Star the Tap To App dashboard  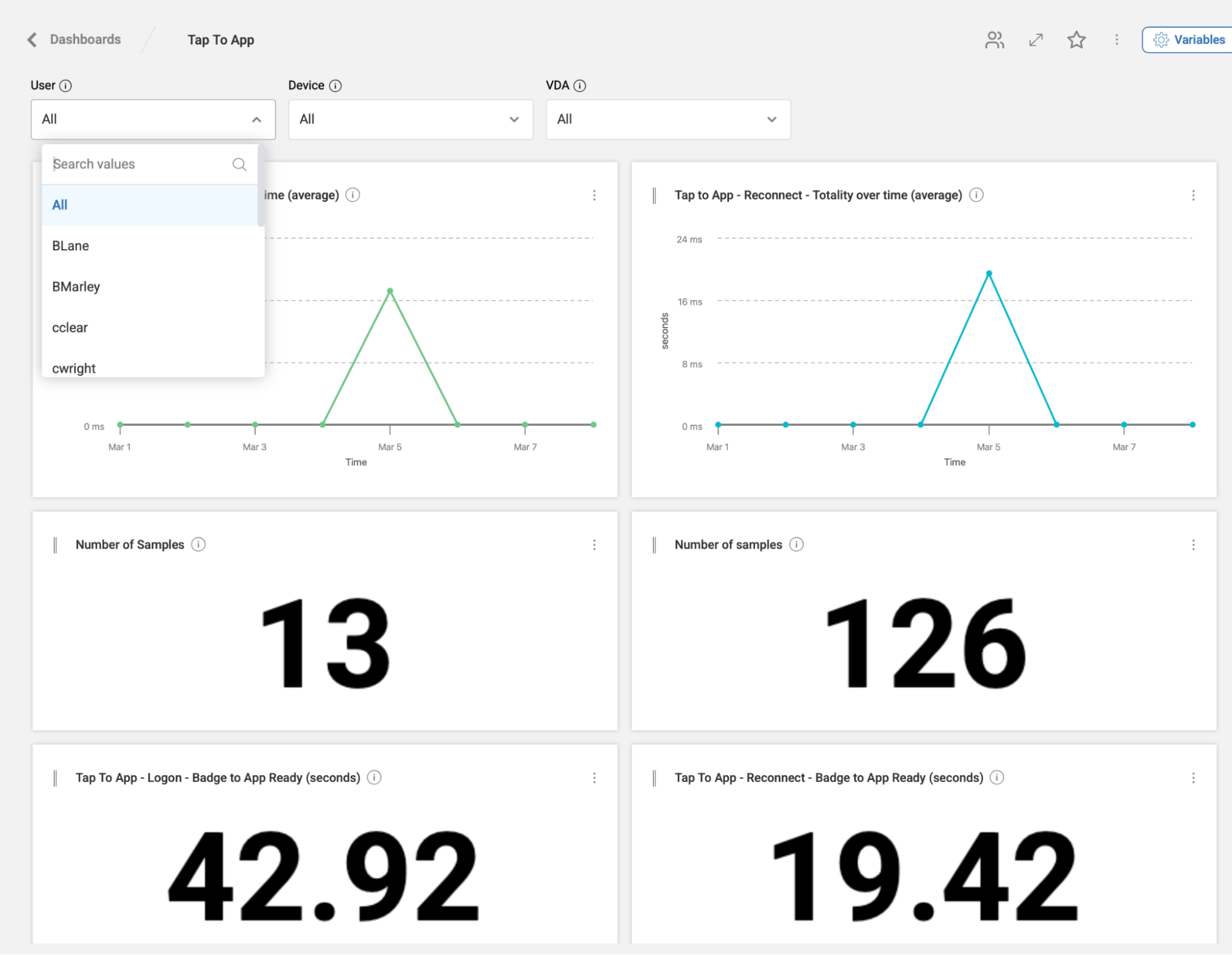click(x=1076, y=40)
